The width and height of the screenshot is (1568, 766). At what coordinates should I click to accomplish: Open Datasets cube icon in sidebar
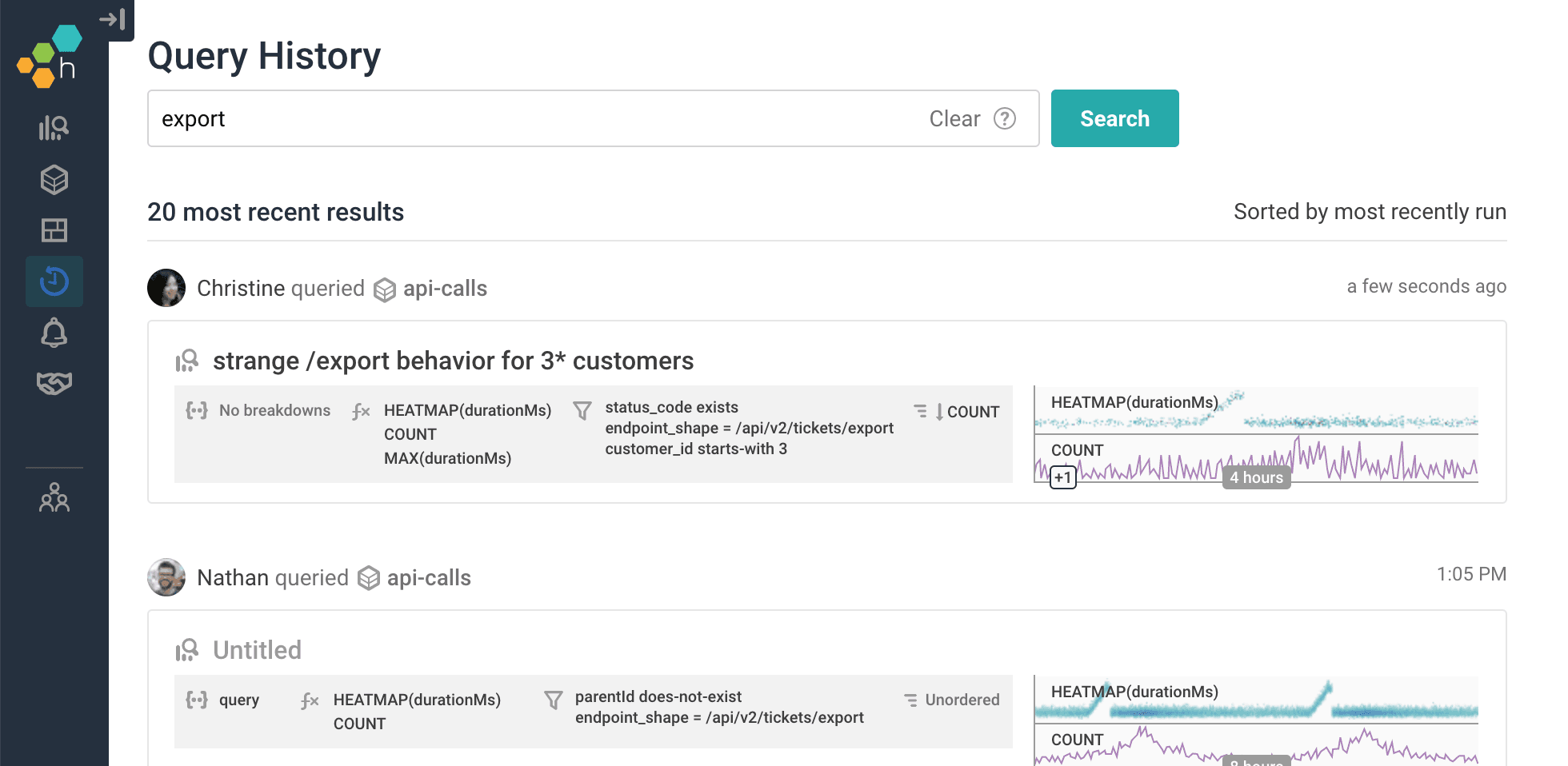click(54, 180)
